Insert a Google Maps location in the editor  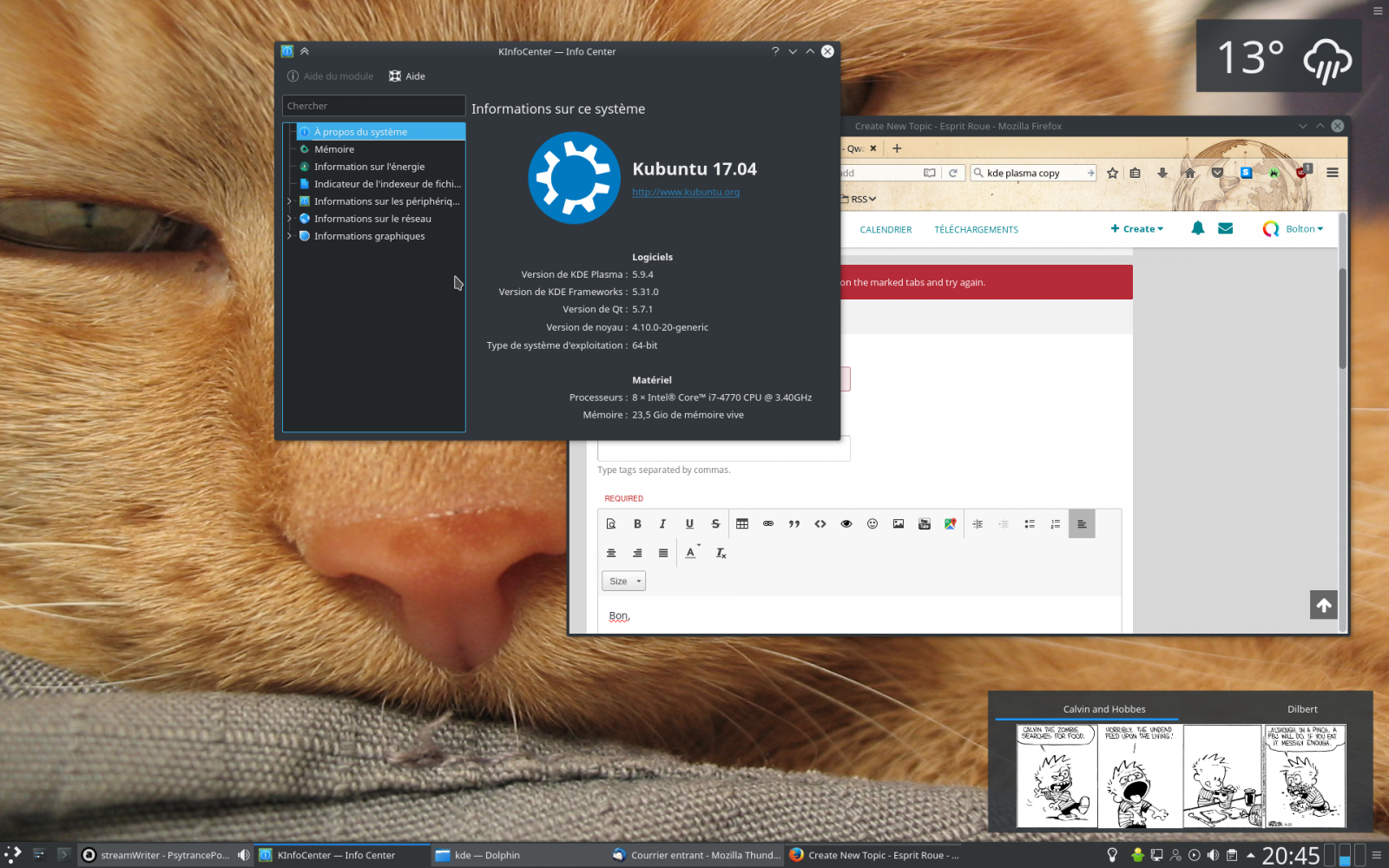pyautogui.click(x=951, y=523)
